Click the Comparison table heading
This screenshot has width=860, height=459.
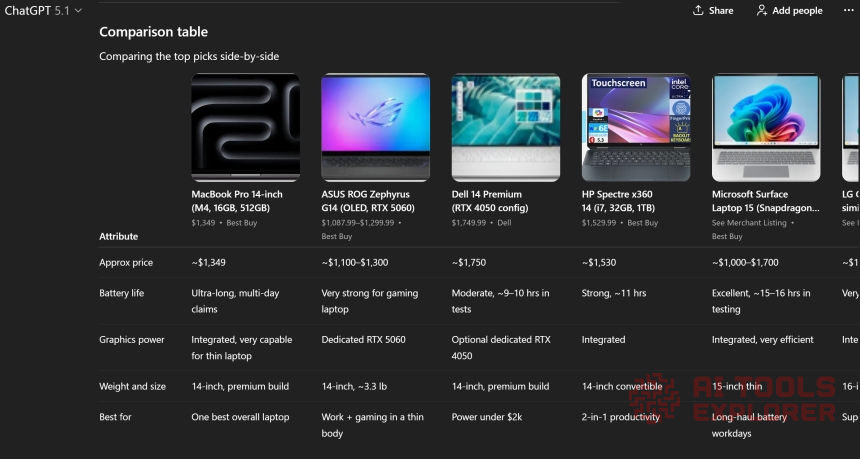tap(154, 32)
